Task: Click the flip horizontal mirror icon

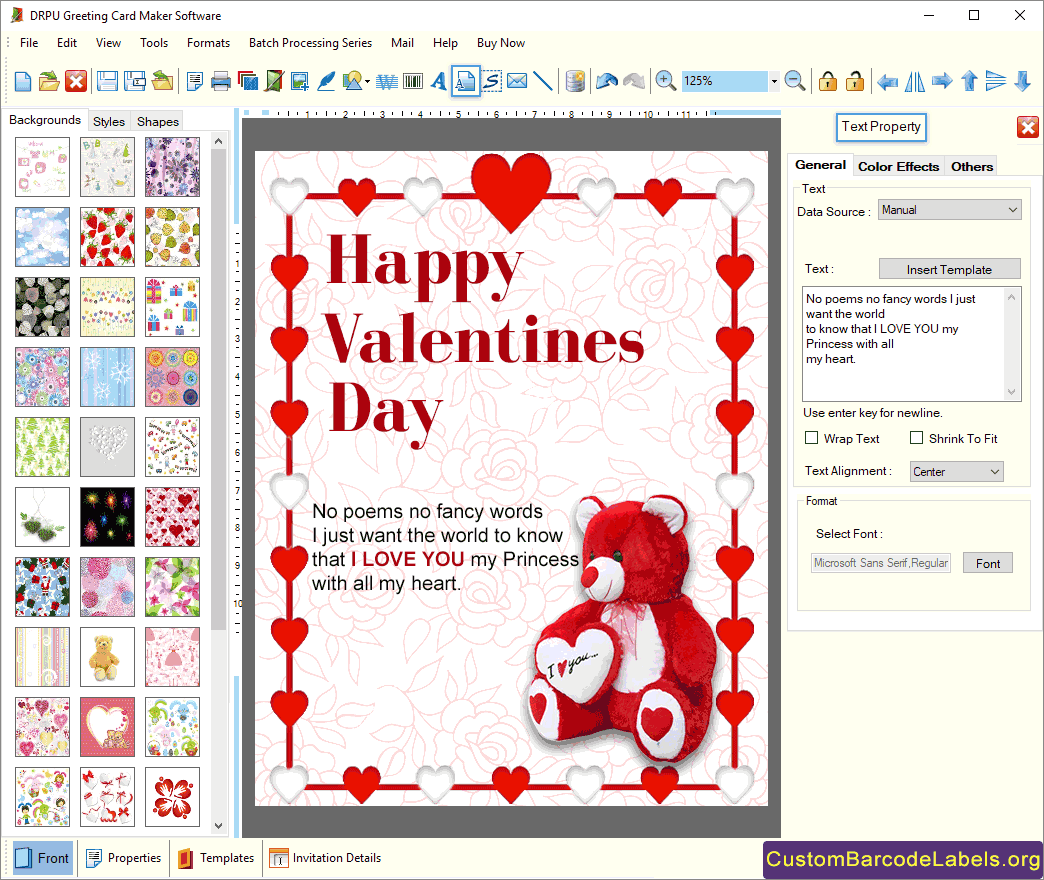Action: (x=915, y=81)
